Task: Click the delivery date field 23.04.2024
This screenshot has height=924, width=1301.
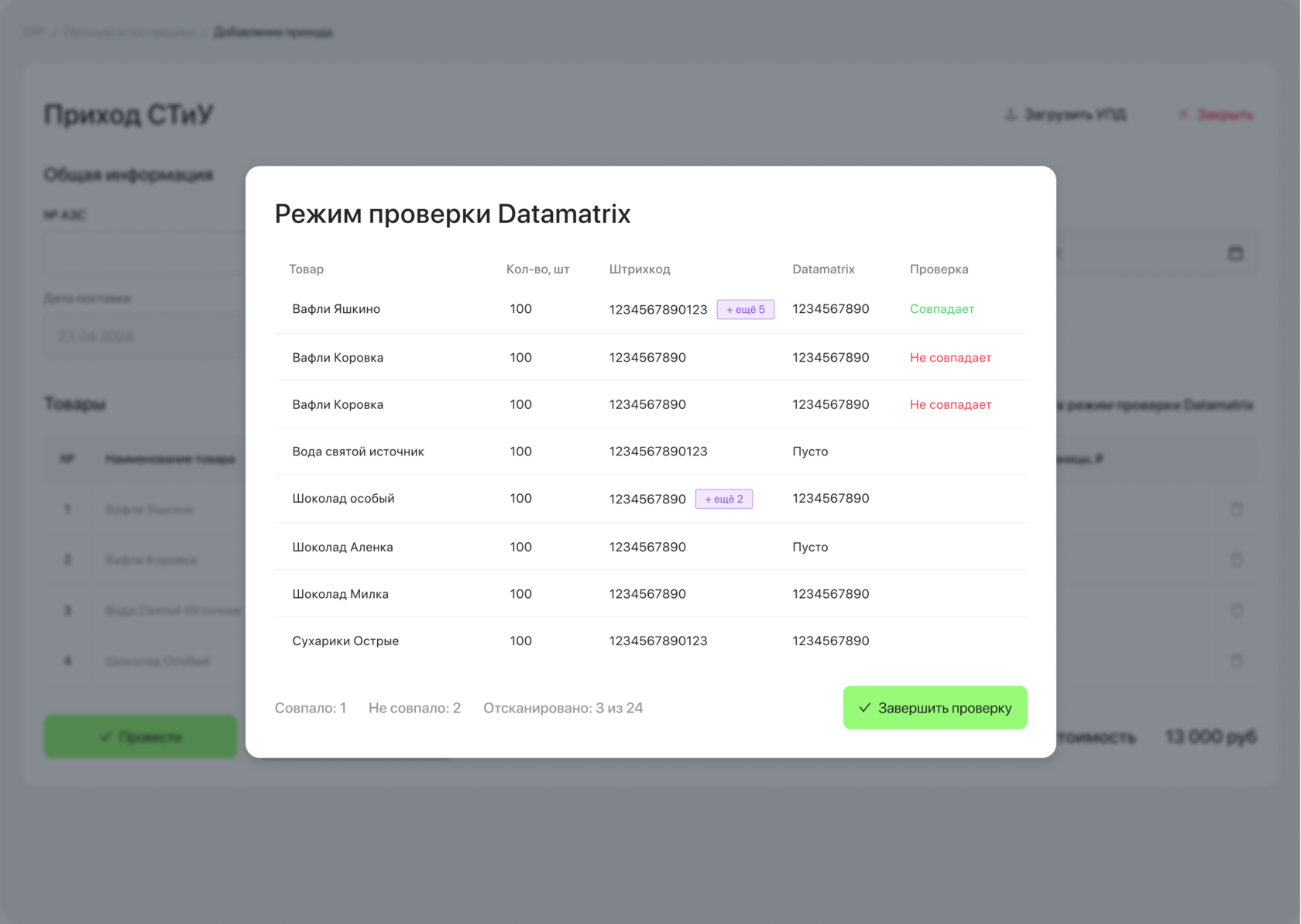Action: [x=144, y=336]
